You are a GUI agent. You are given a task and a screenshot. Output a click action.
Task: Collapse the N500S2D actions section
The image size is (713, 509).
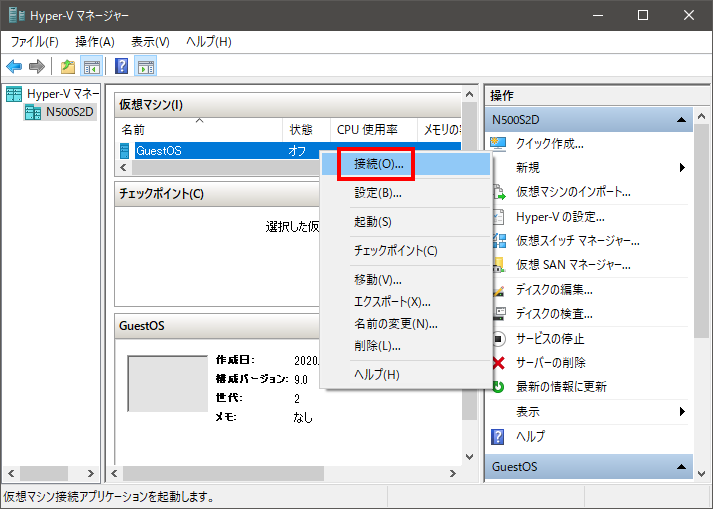681,120
